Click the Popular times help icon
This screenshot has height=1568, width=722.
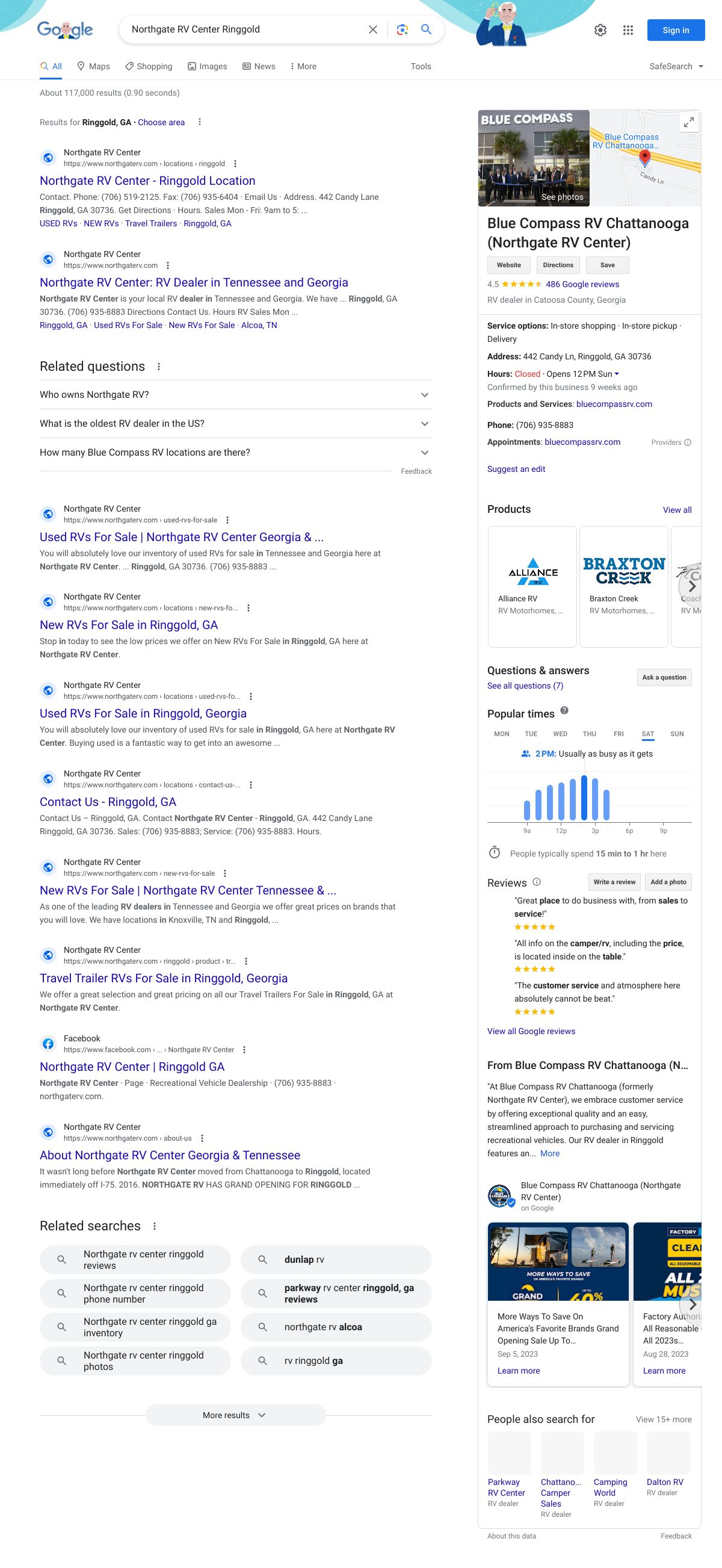564,710
